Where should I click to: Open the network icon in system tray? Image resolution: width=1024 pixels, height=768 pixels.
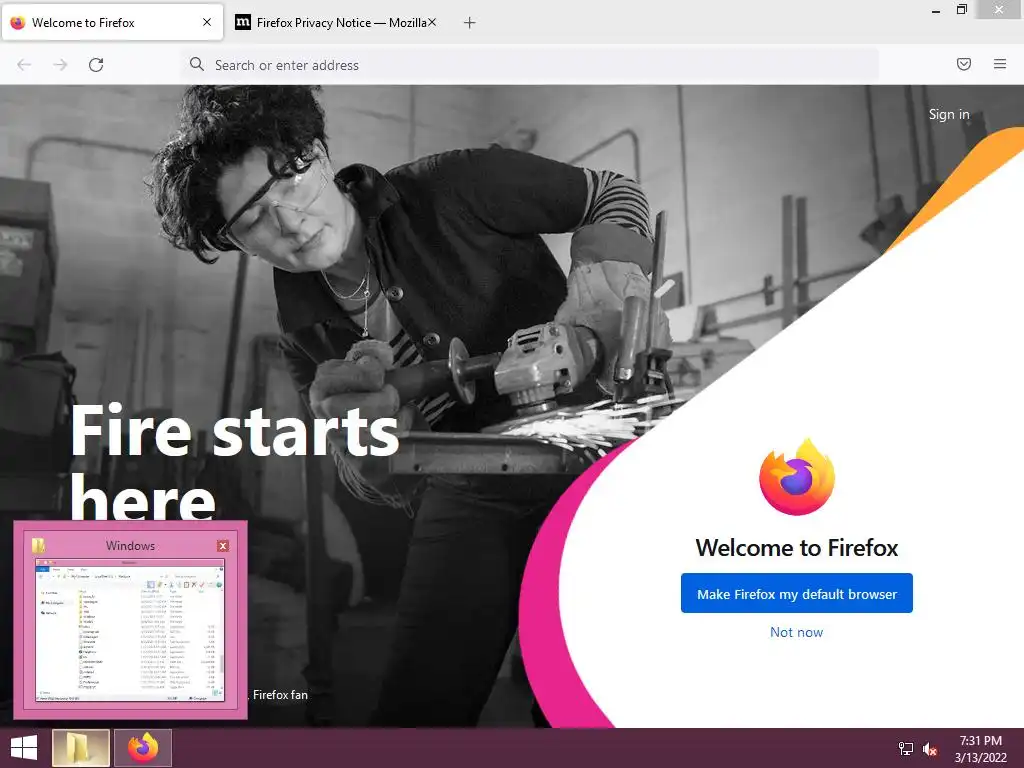tap(906, 749)
